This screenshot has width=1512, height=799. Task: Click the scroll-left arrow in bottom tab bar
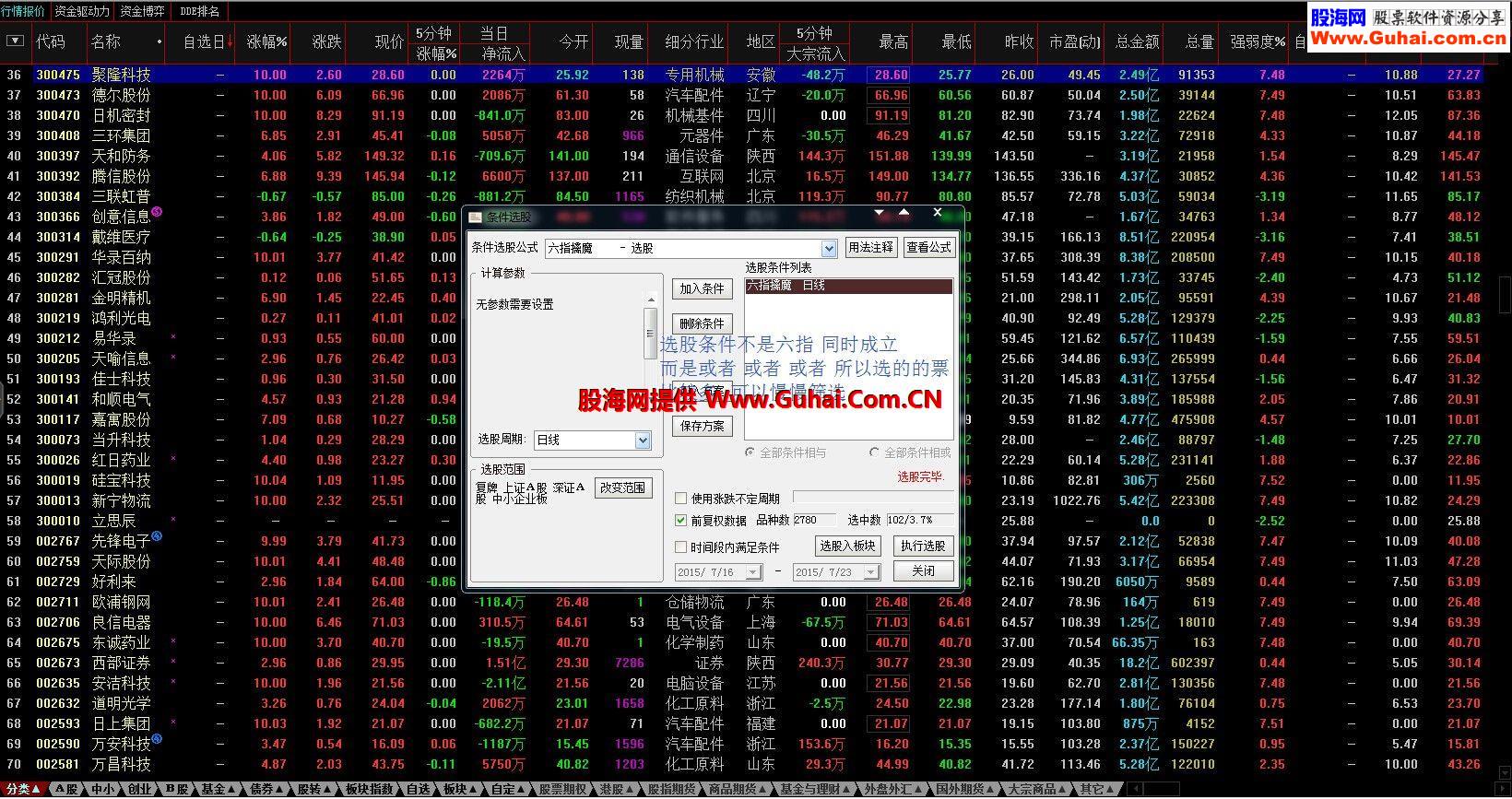click(1134, 789)
